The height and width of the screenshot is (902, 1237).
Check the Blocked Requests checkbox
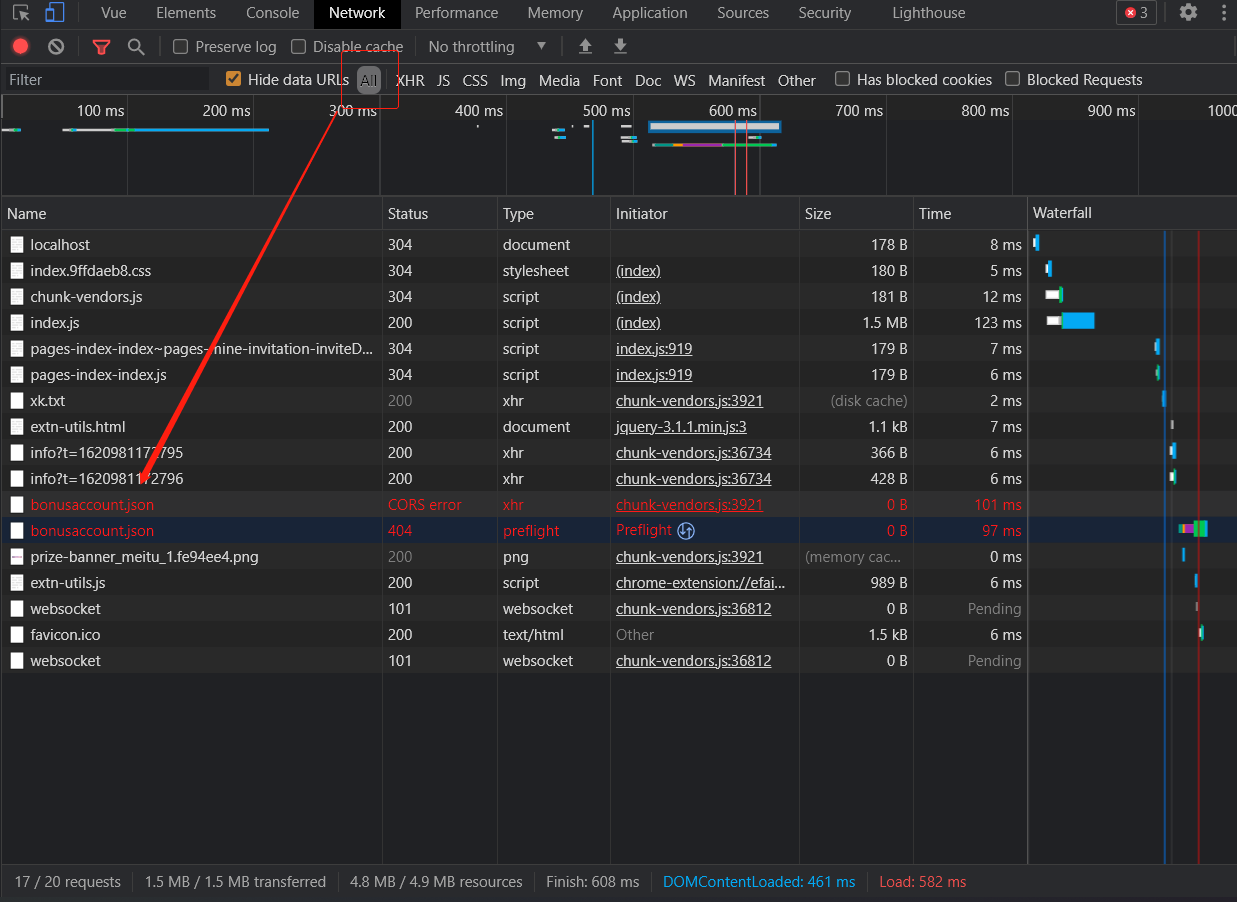tap(1013, 79)
